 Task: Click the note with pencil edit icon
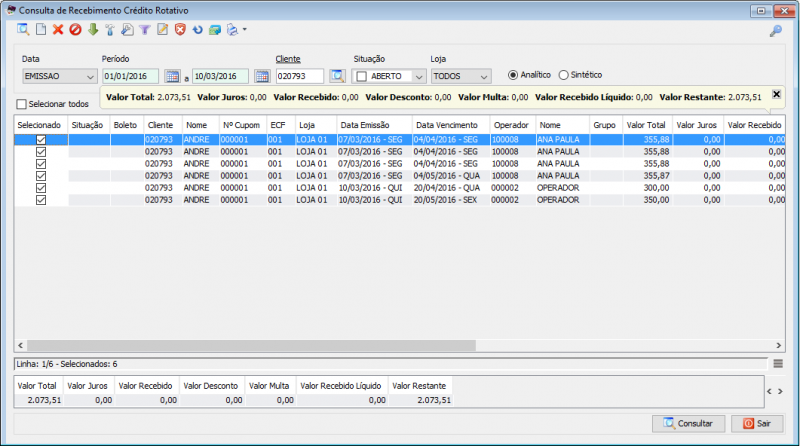click(162, 30)
